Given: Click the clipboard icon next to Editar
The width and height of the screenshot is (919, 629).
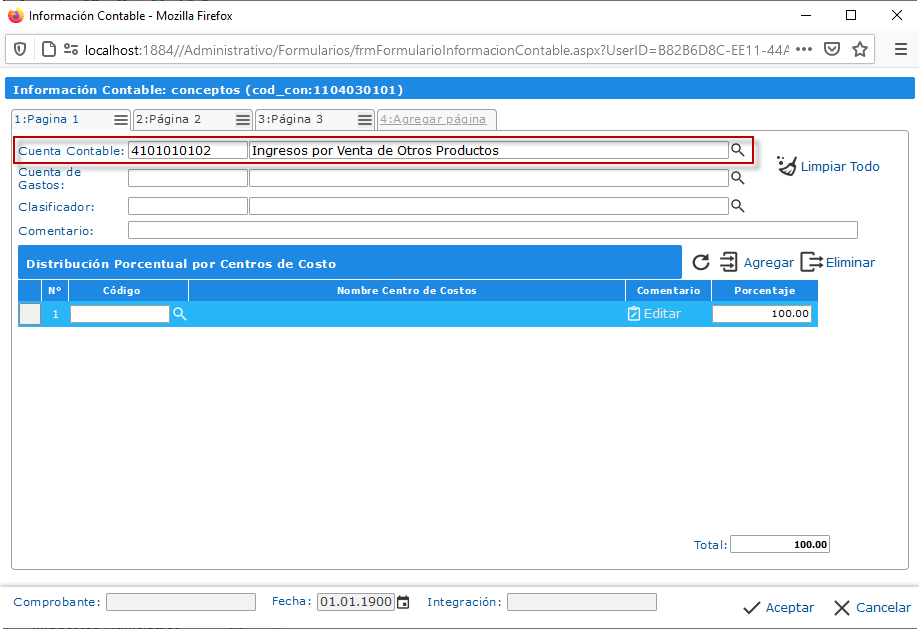Looking at the screenshot, I should point(634,314).
